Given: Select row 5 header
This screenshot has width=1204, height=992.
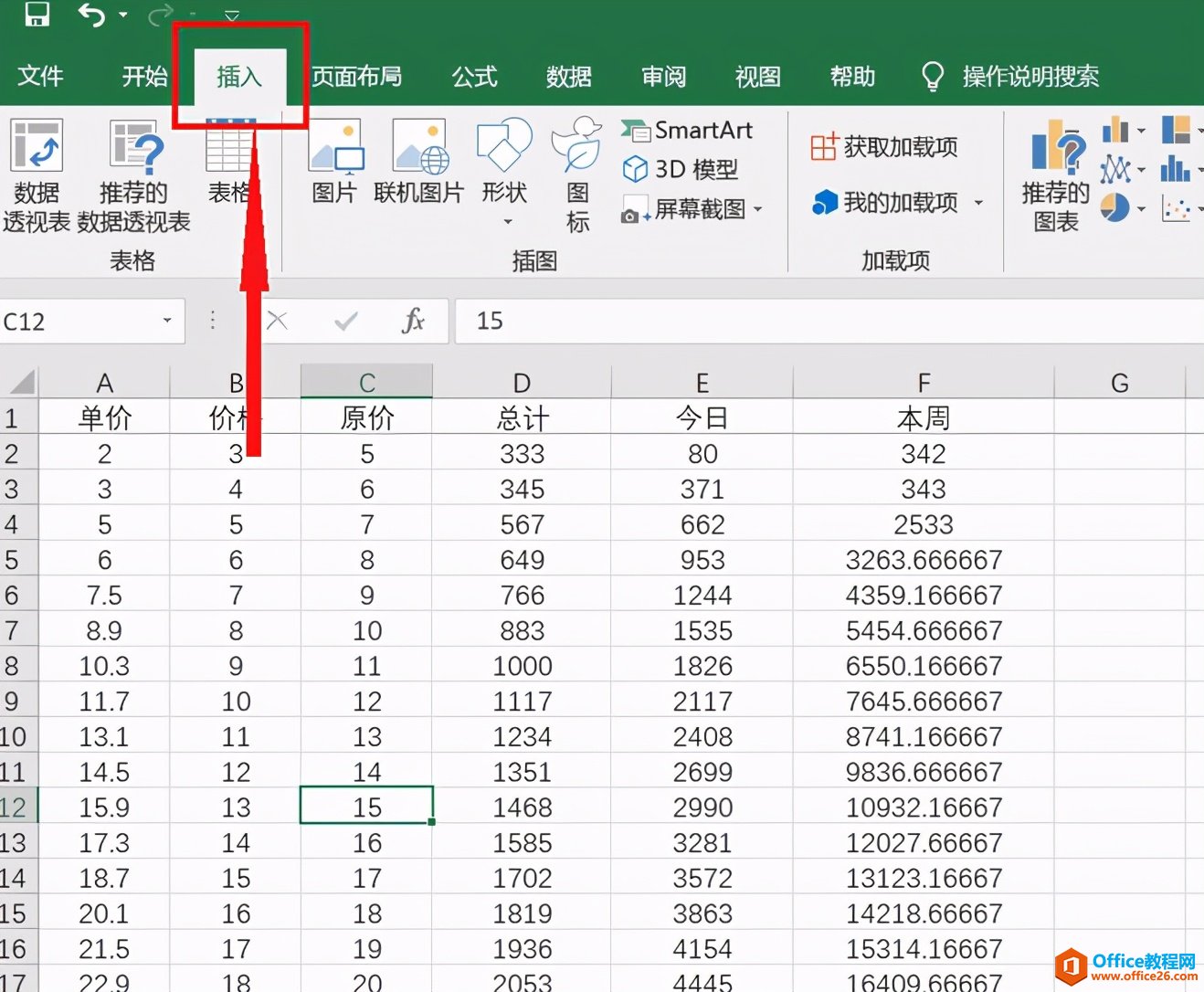Looking at the screenshot, I should click(x=18, y=559).
